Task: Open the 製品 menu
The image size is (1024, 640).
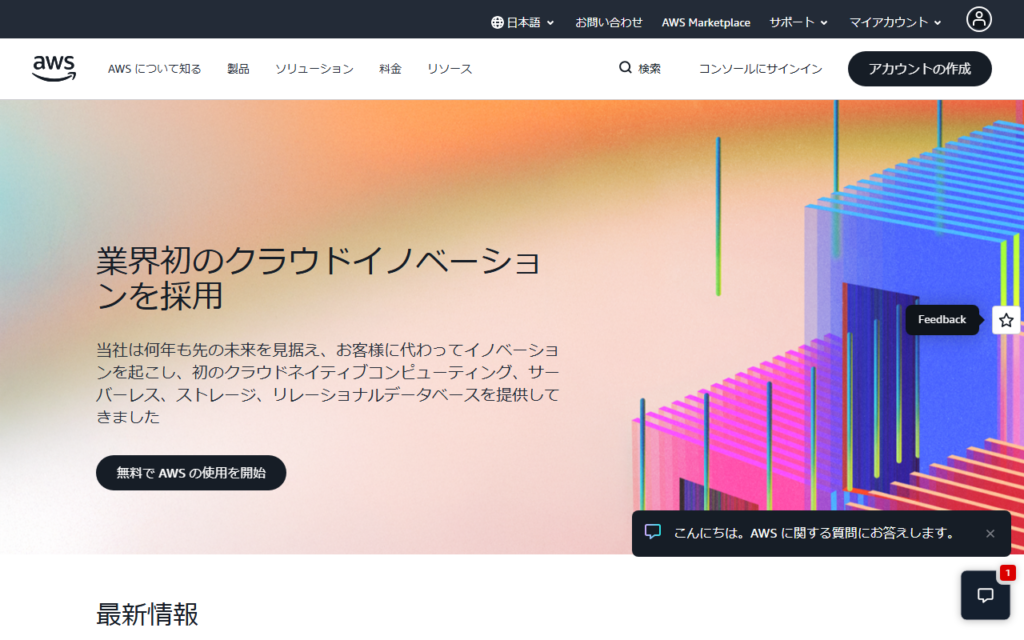Action: (x=238, y=69)
